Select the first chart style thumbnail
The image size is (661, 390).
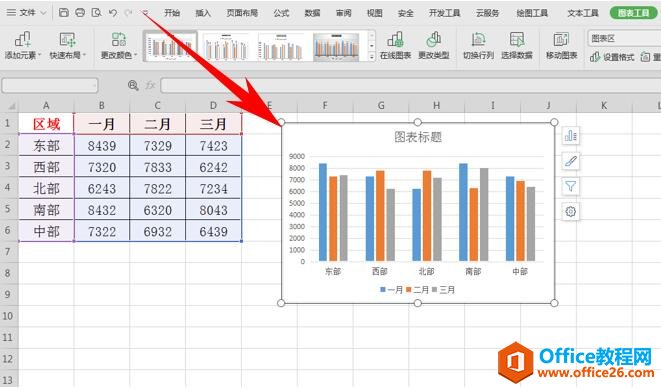click(170, 46)
